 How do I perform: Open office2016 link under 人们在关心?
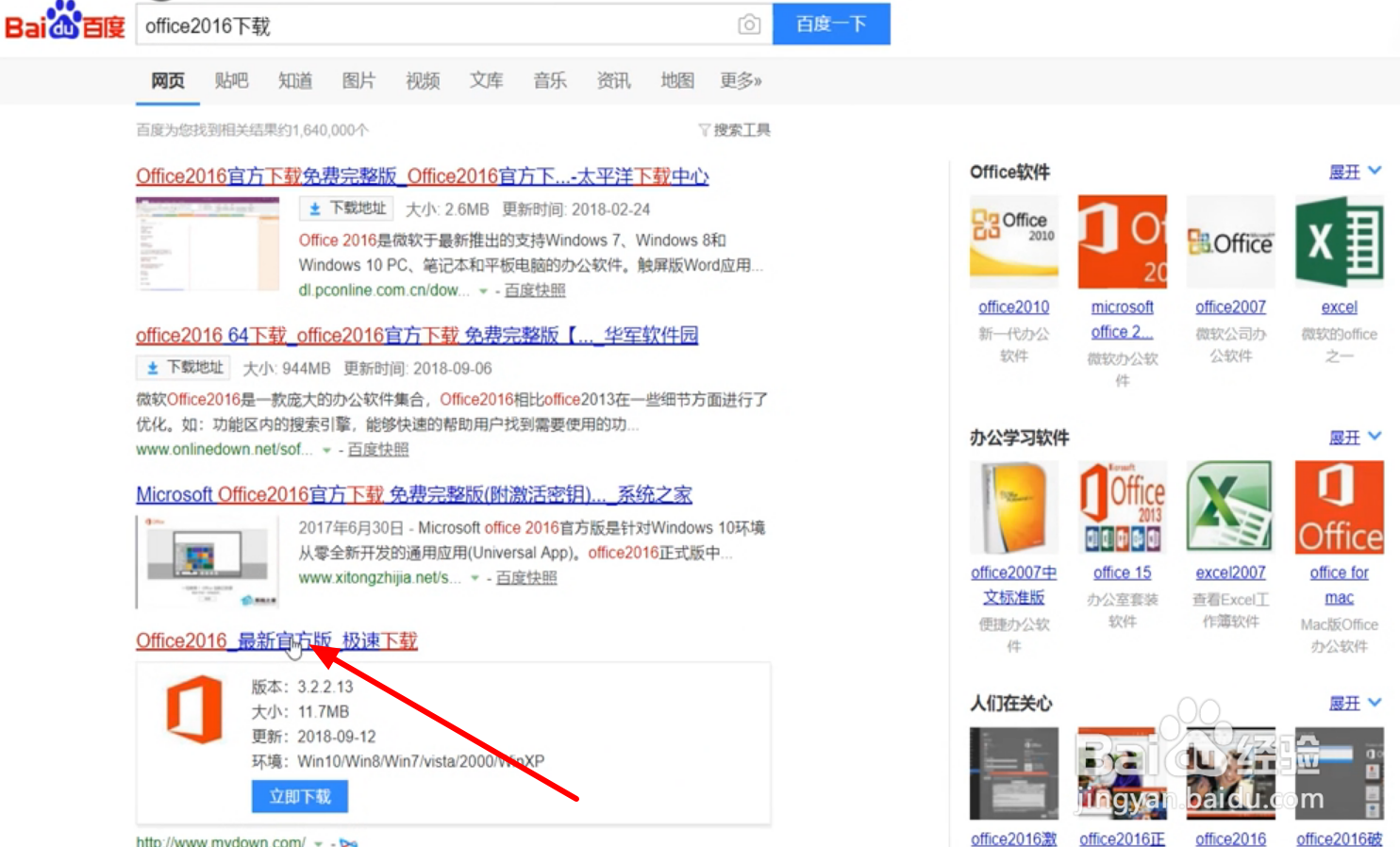pos(1231,839)
